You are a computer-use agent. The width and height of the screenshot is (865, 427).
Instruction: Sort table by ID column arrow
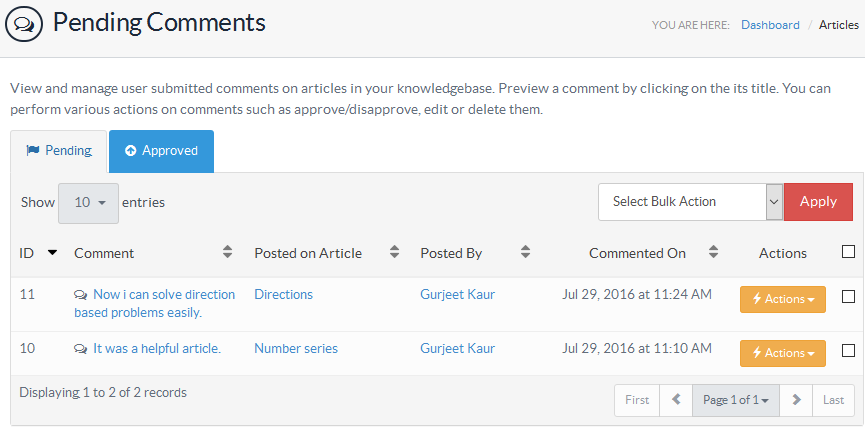pyautogui.click(x=52, y=253)
